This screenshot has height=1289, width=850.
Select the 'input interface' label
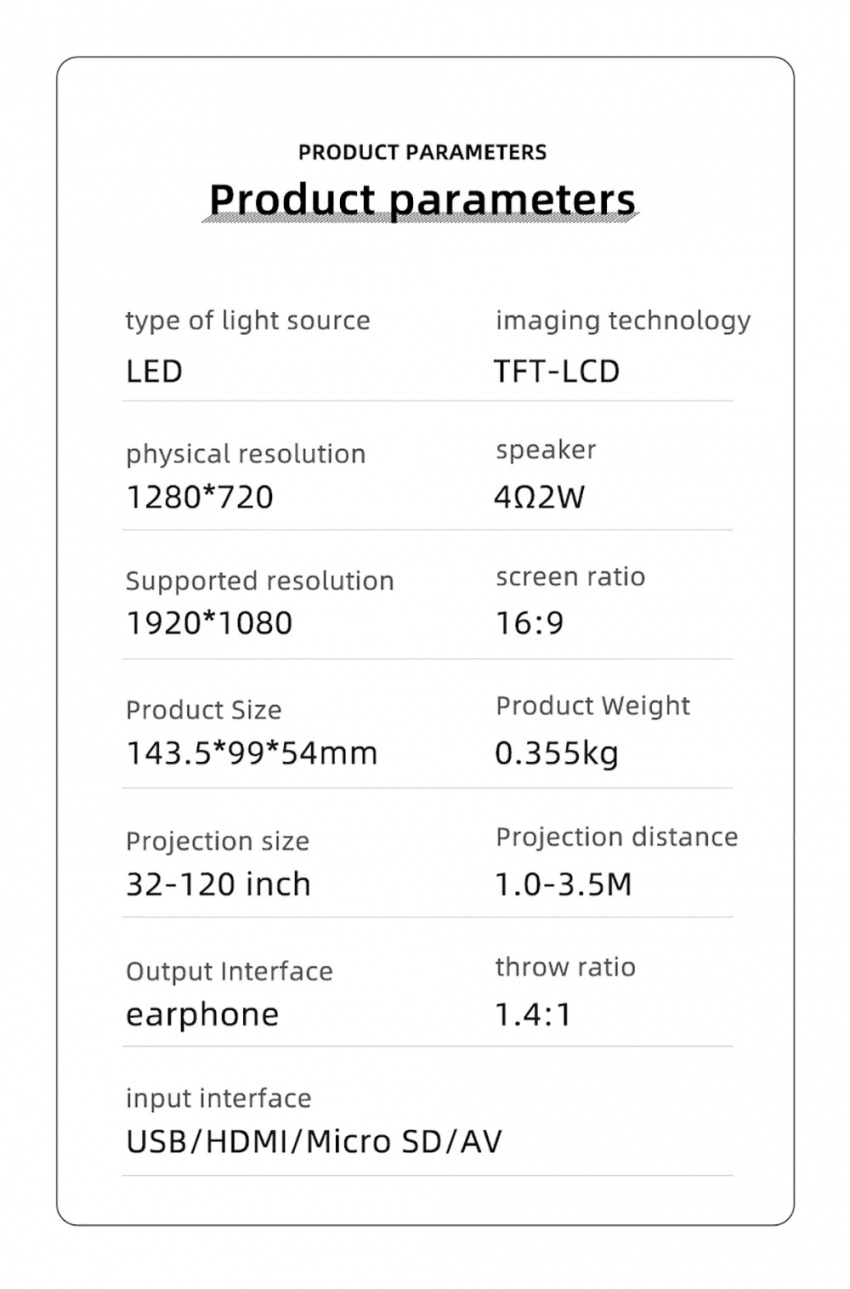(218, 1098)
